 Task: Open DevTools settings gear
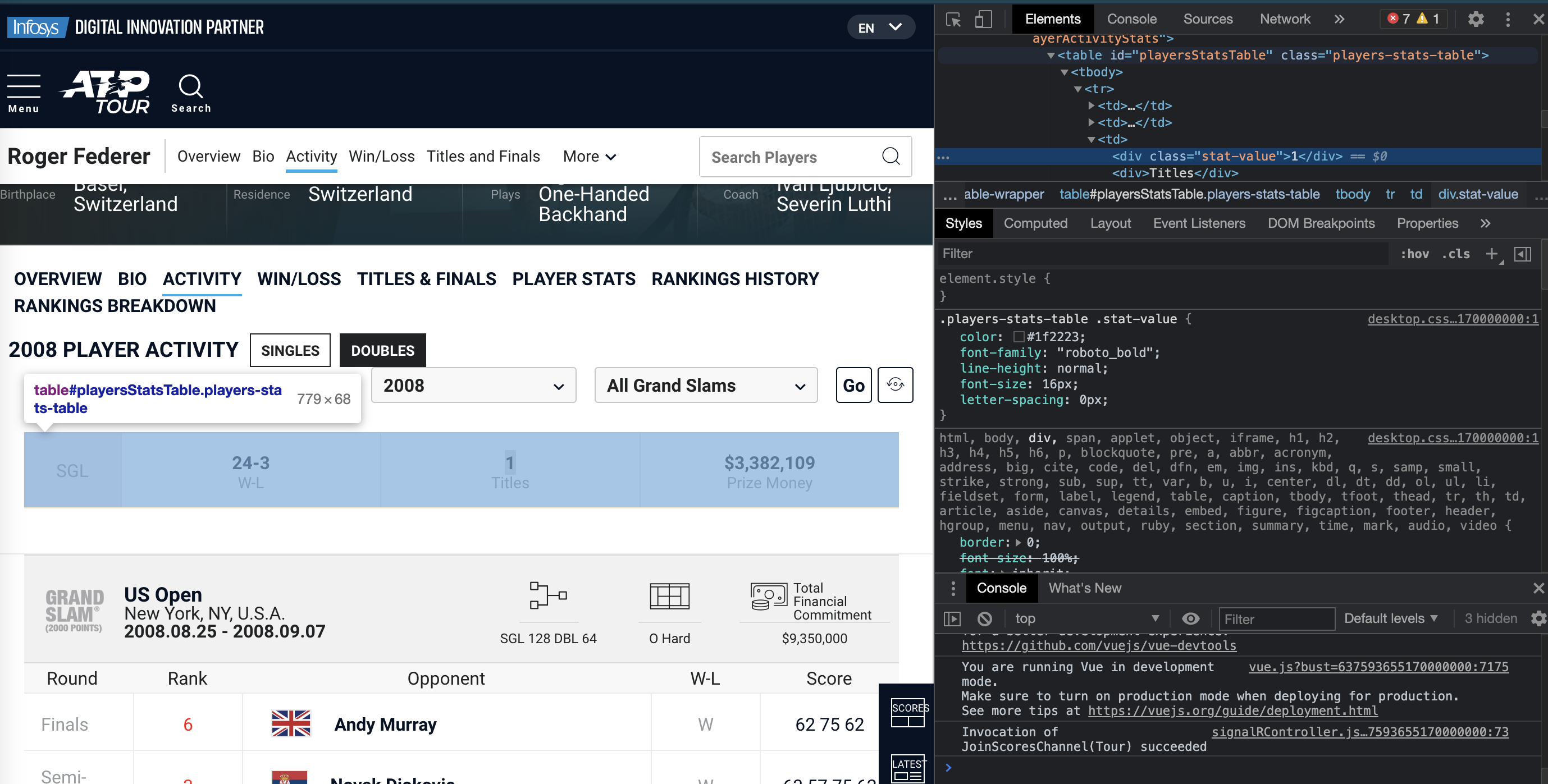coord(1475,19)
